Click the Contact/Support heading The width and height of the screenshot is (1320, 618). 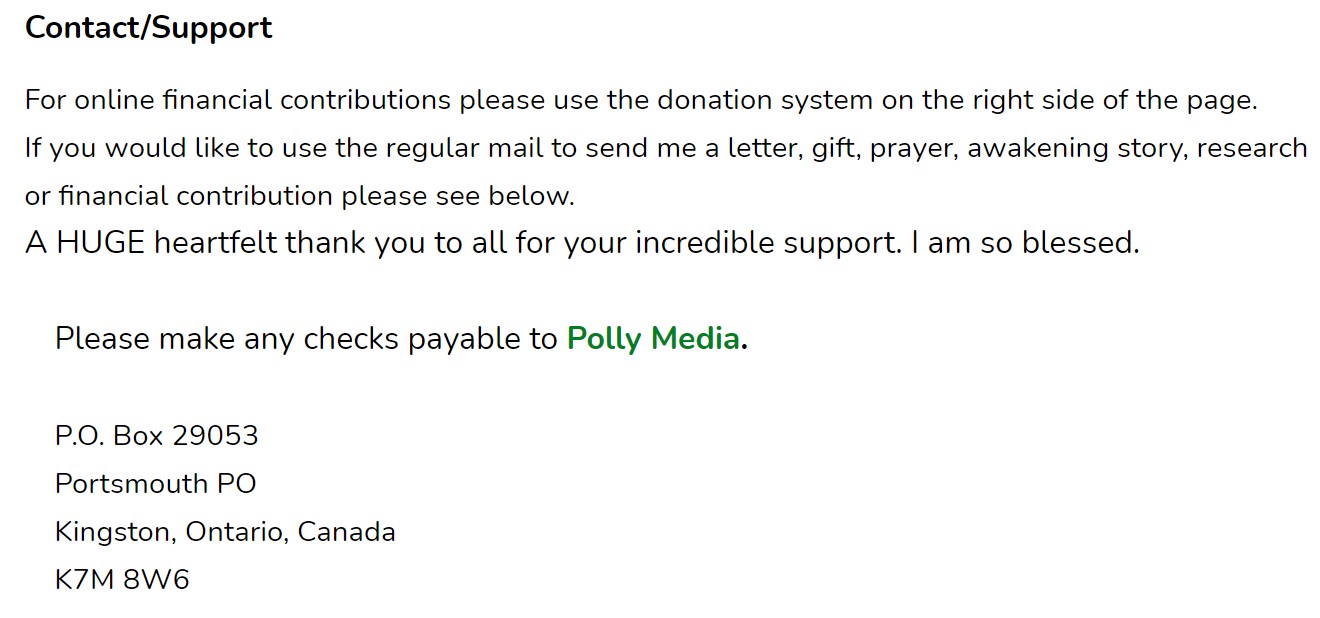[148, 28]
